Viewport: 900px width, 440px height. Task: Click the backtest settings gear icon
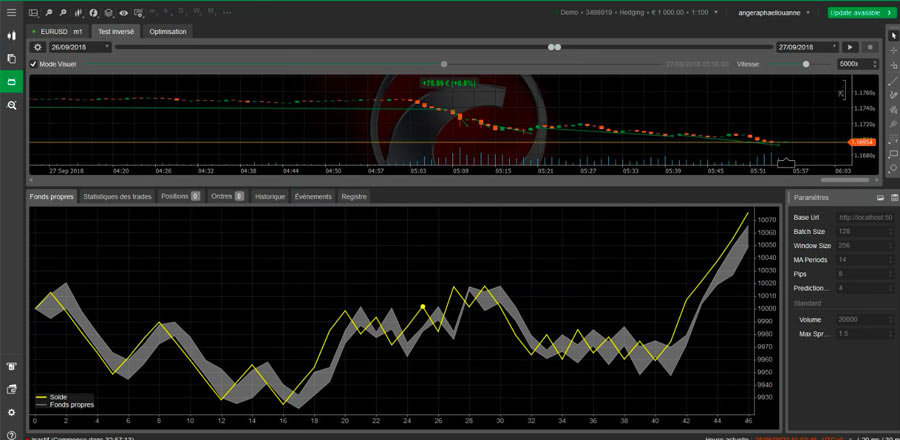38,47
